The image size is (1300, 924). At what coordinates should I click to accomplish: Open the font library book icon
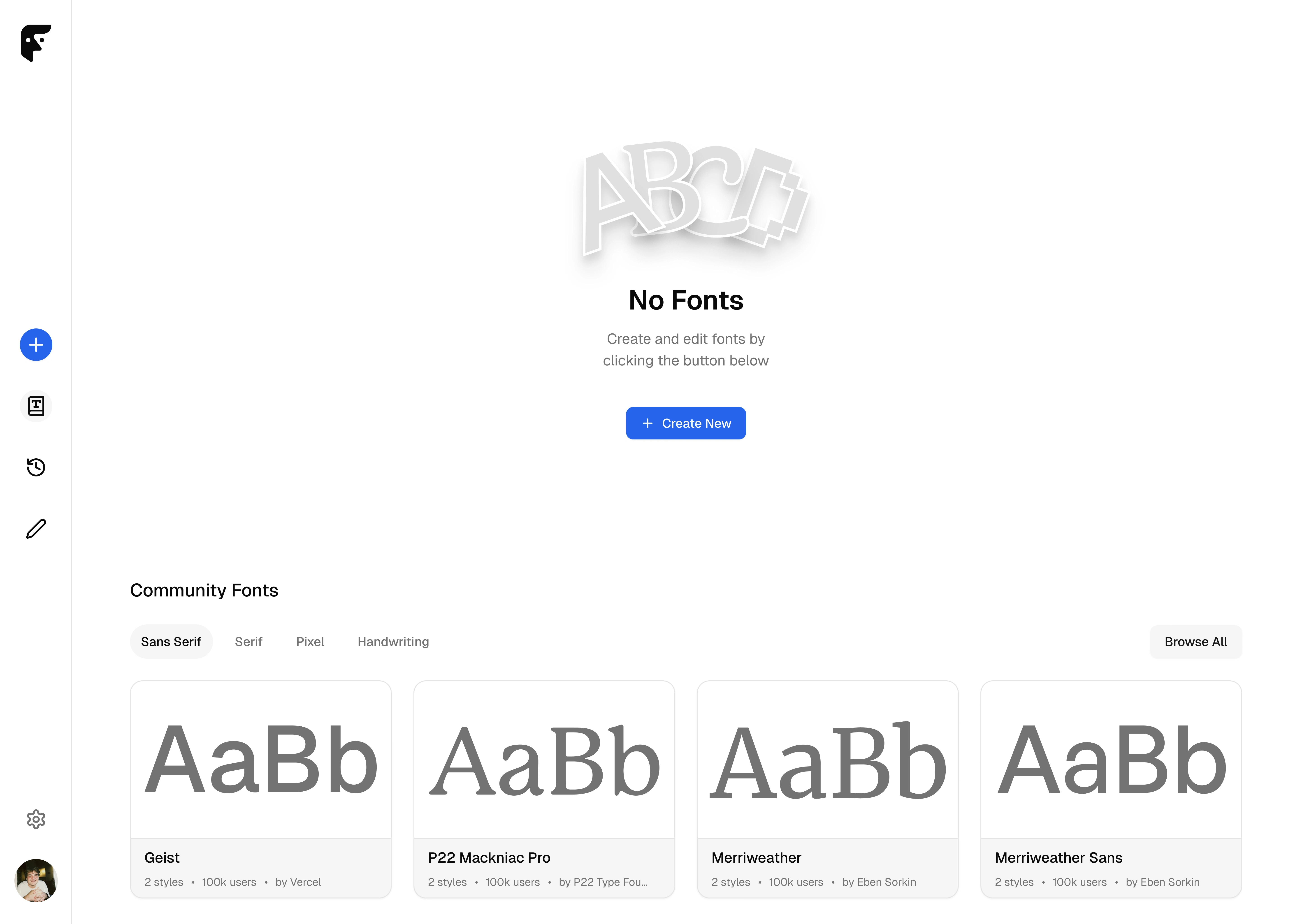coord(36,406)
